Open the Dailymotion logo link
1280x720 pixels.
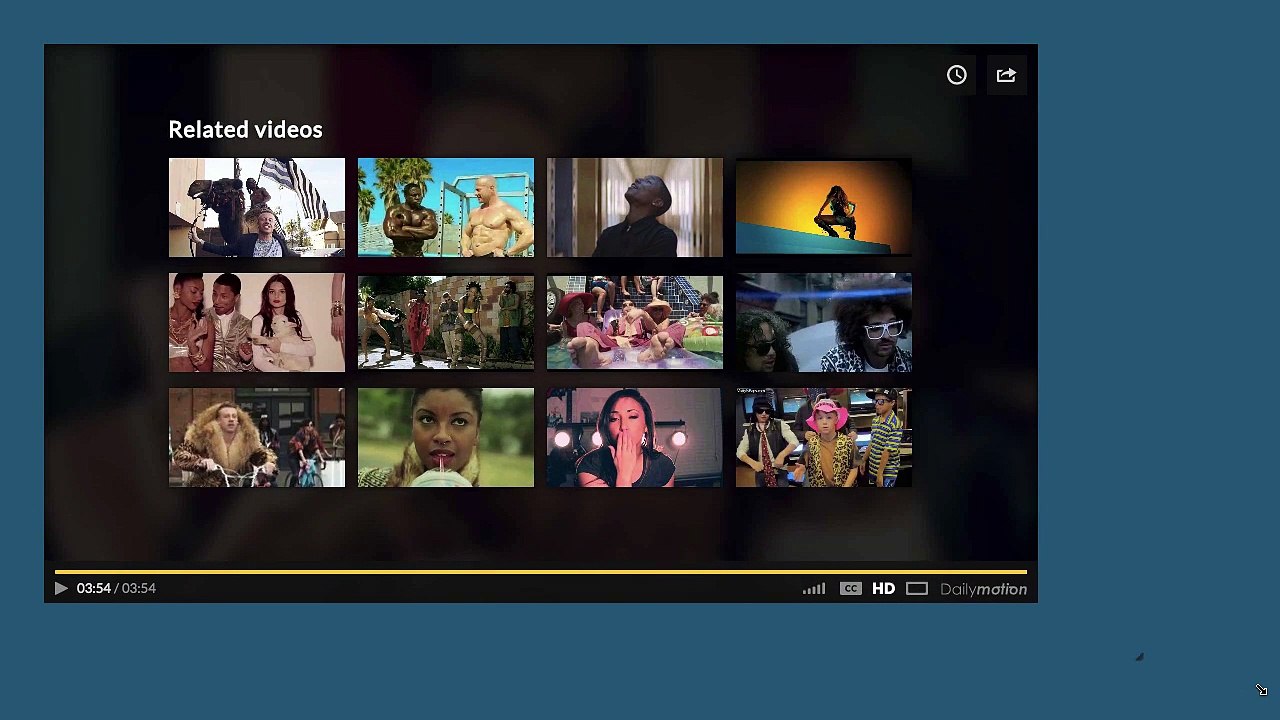point(983,589)
